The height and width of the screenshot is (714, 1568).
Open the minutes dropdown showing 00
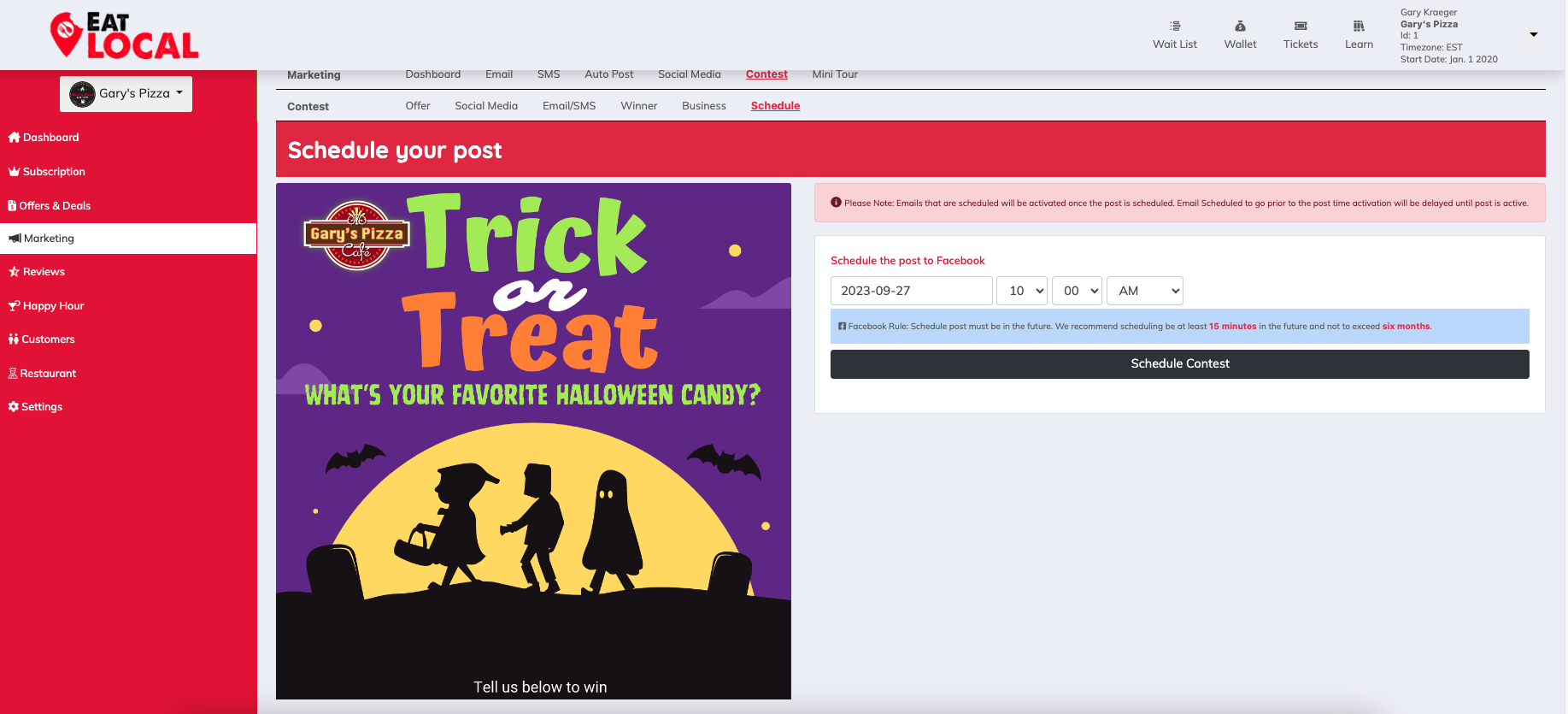point(1077,291)
